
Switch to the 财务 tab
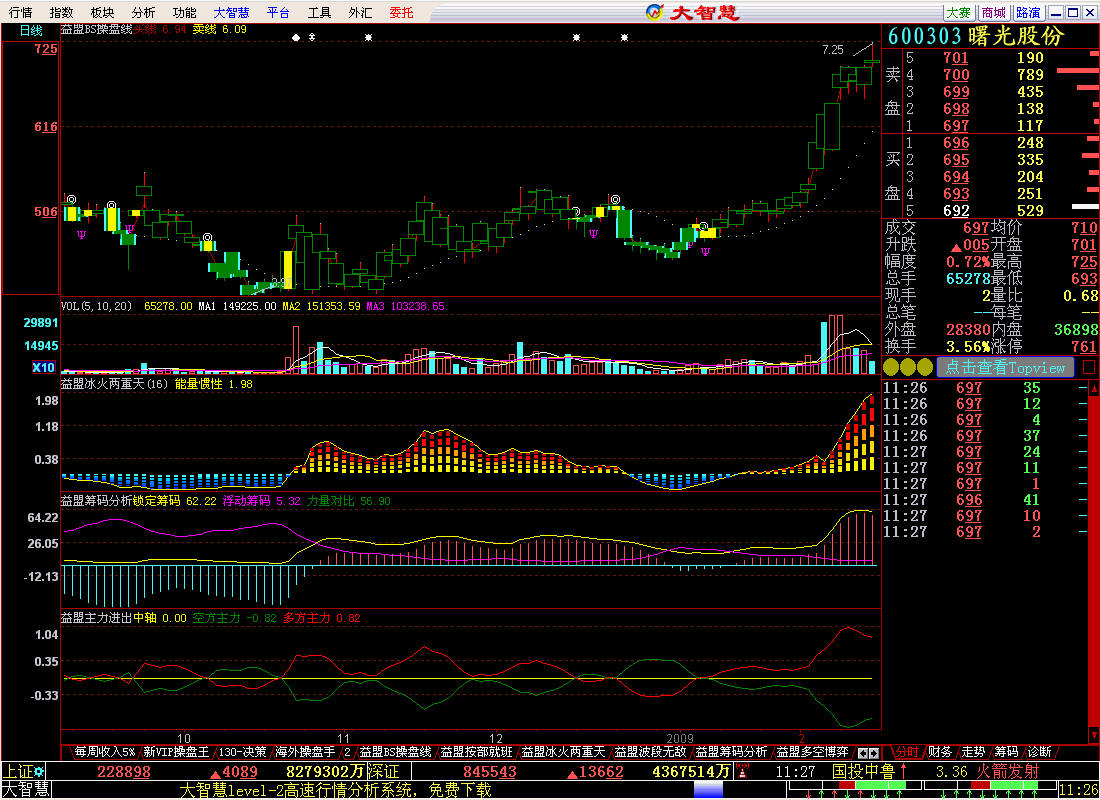939,752
